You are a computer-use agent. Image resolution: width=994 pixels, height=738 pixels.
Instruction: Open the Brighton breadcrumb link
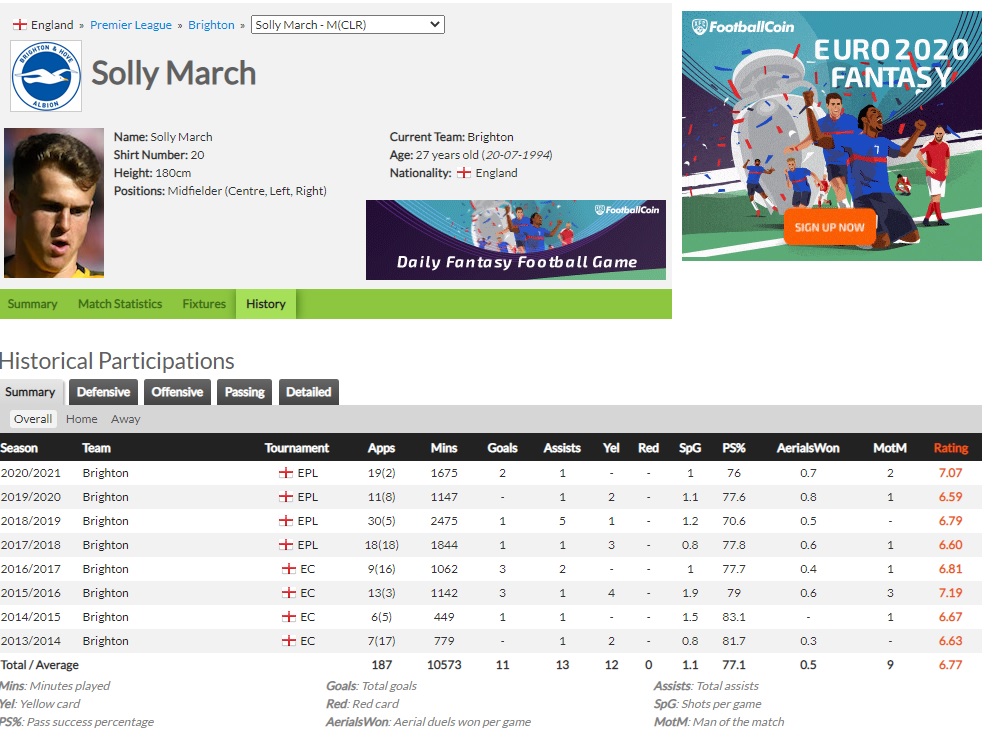pyautogui.click(x=211, y=25)
